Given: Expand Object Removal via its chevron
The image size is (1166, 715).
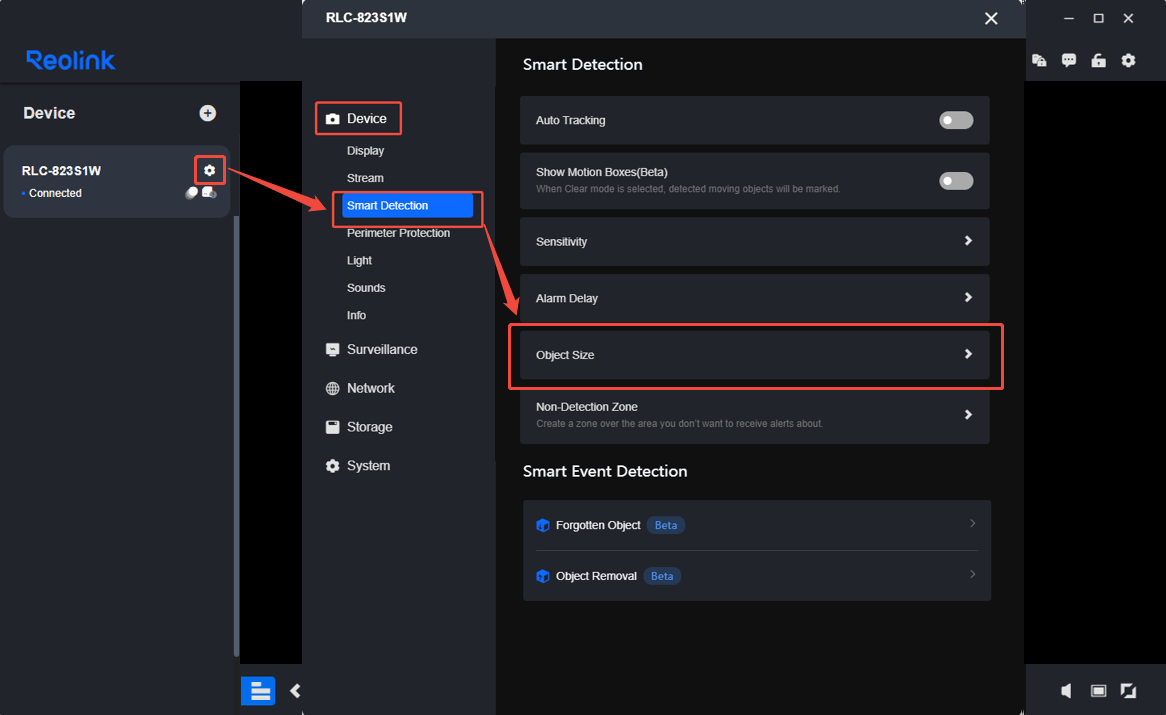Looking at the screenshot, I should click(973, 575).
